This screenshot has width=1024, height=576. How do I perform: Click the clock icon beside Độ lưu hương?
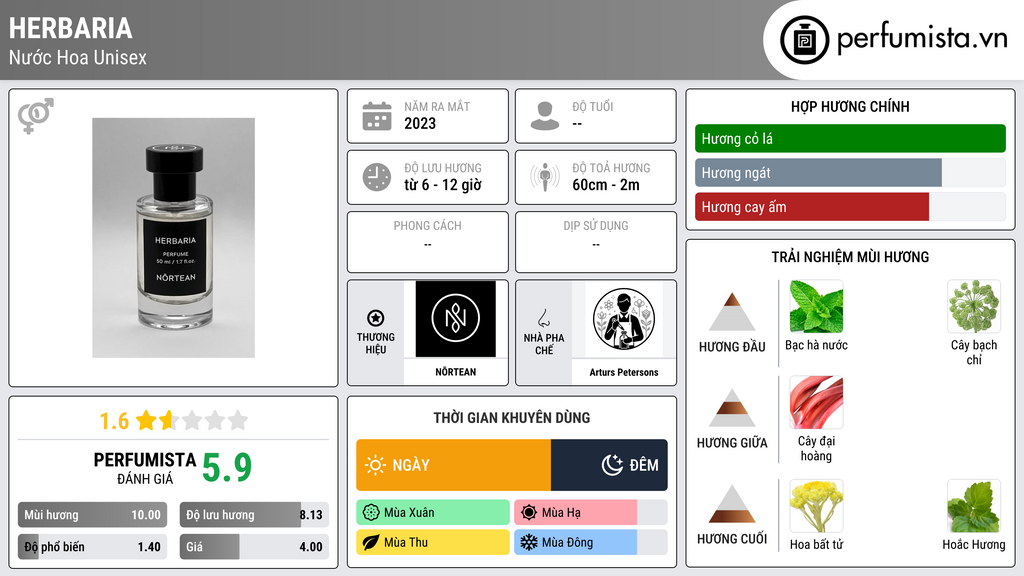point(377,177)
